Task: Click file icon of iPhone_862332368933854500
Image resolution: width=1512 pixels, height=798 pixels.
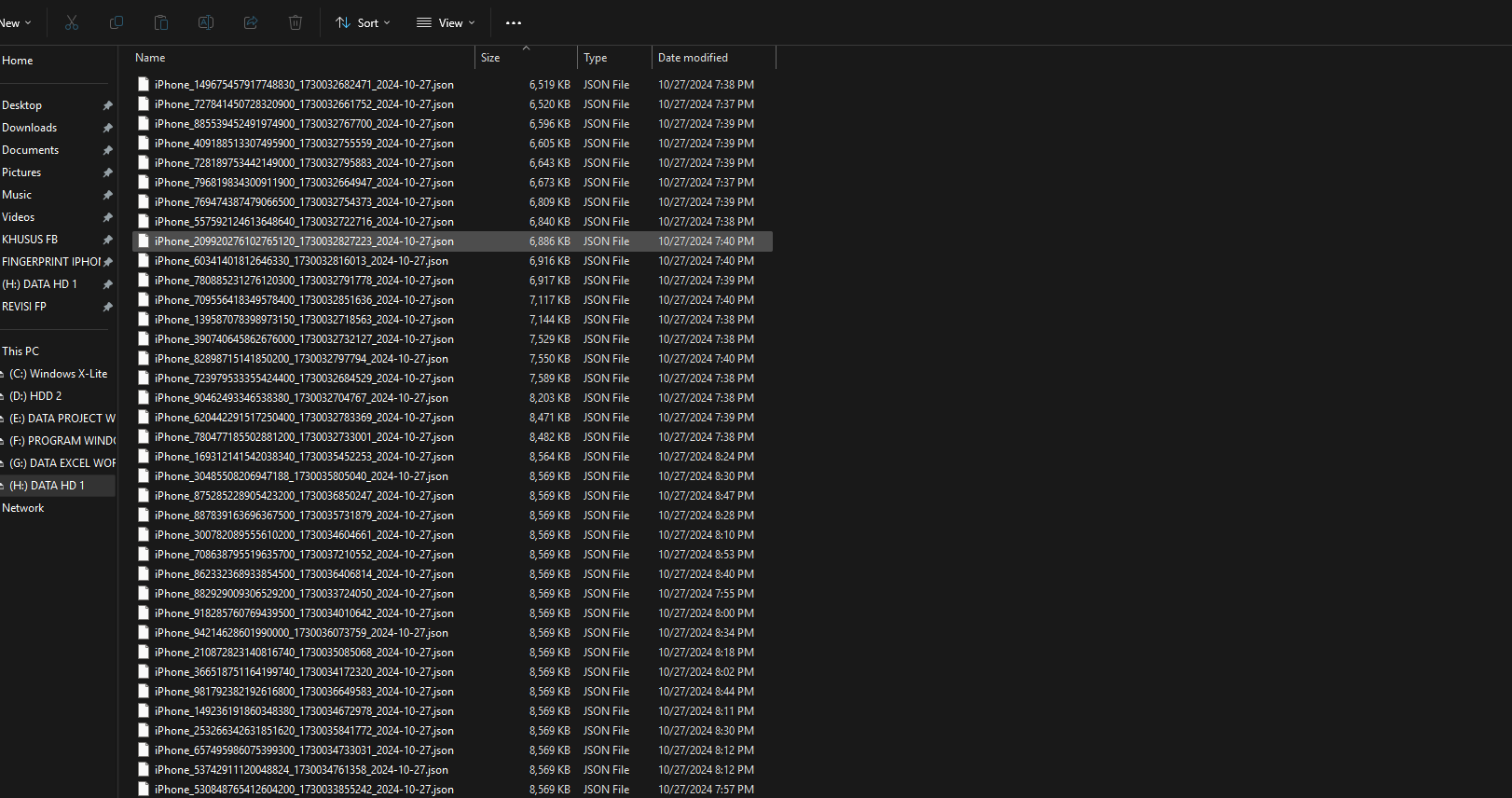Action: [x=144, y=573]
